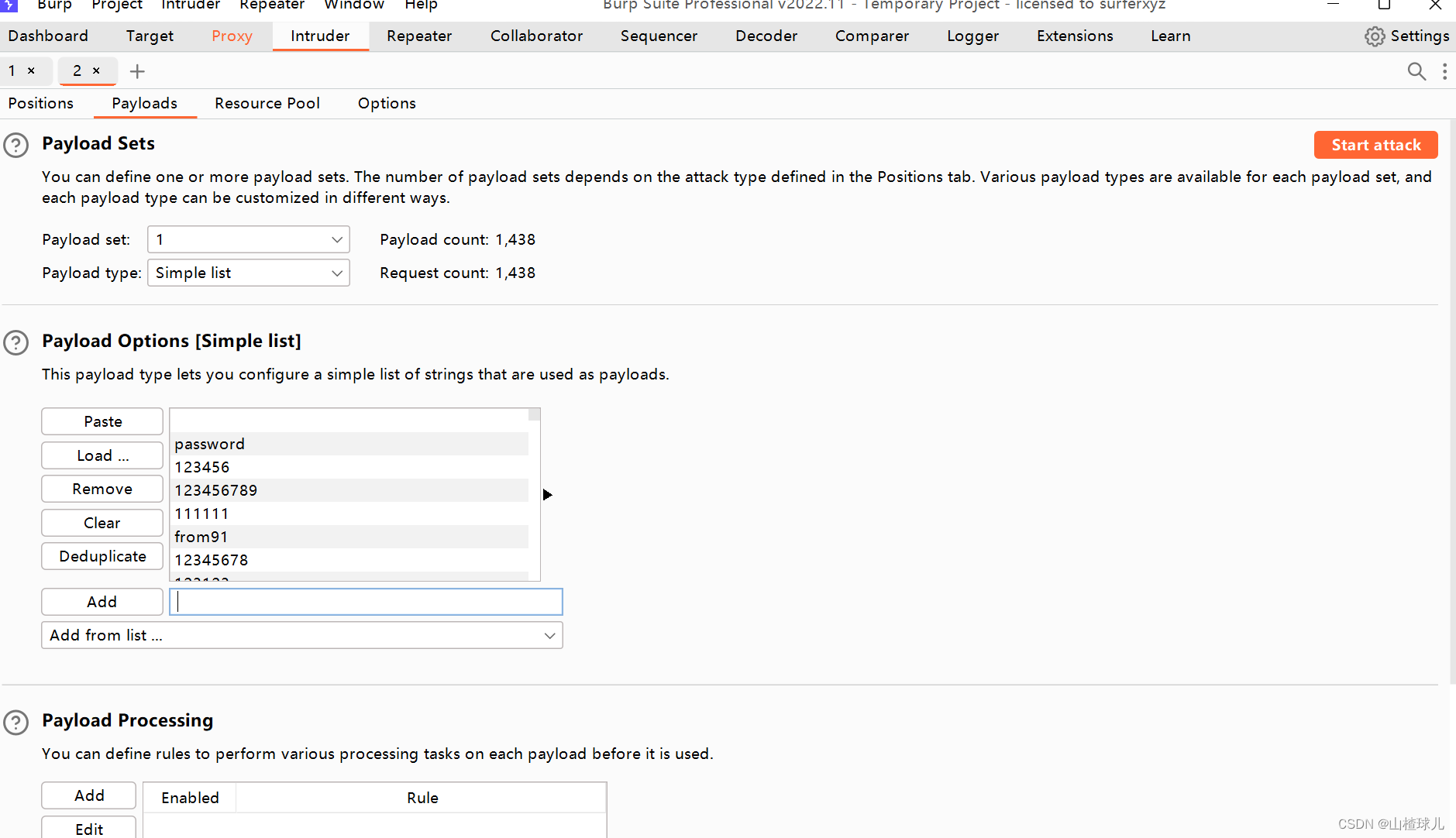Click Add under Payload Processing
Viewport: 1456px width, 838px height.
coord(89,795)
